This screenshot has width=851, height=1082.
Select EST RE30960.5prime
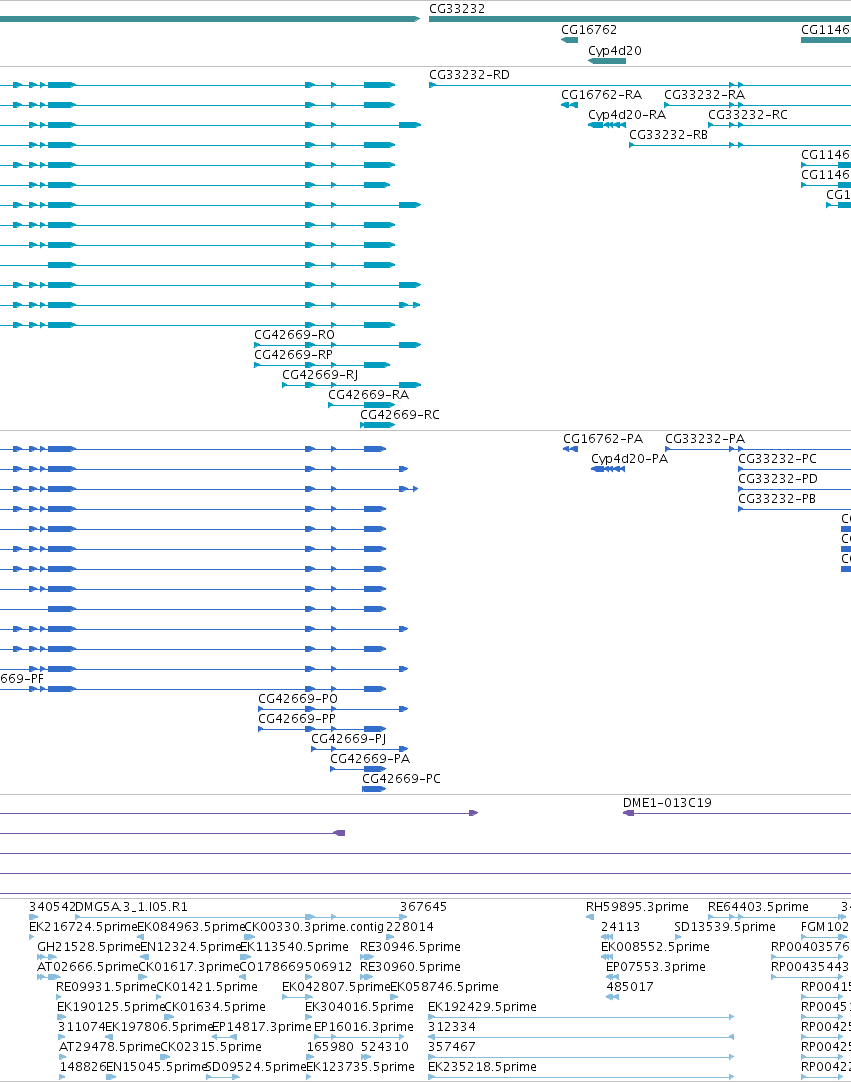(x=410, y=967)
